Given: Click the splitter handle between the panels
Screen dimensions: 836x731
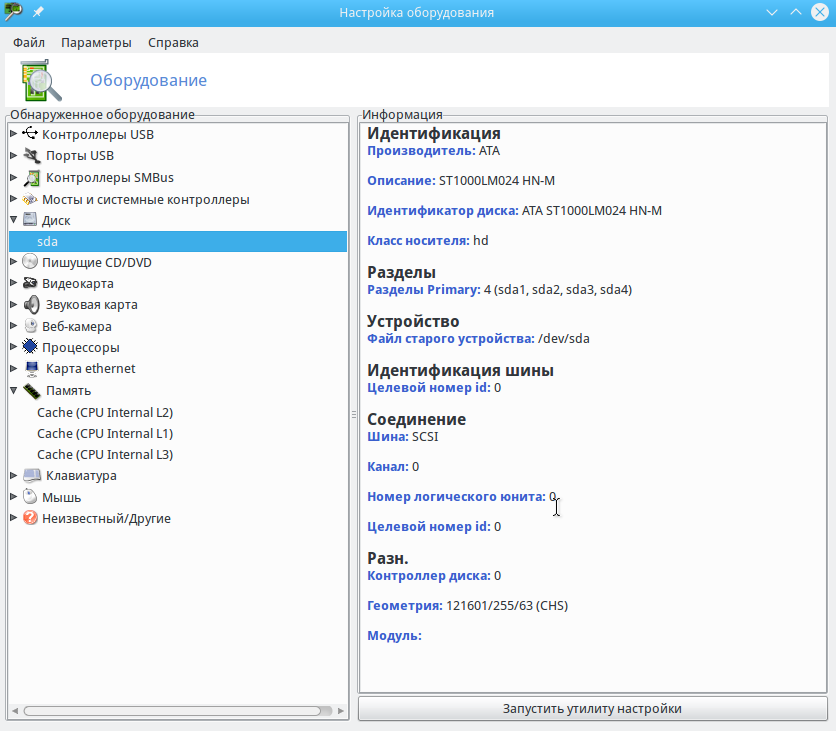Looking at the screenshot, I should (353, 414).
